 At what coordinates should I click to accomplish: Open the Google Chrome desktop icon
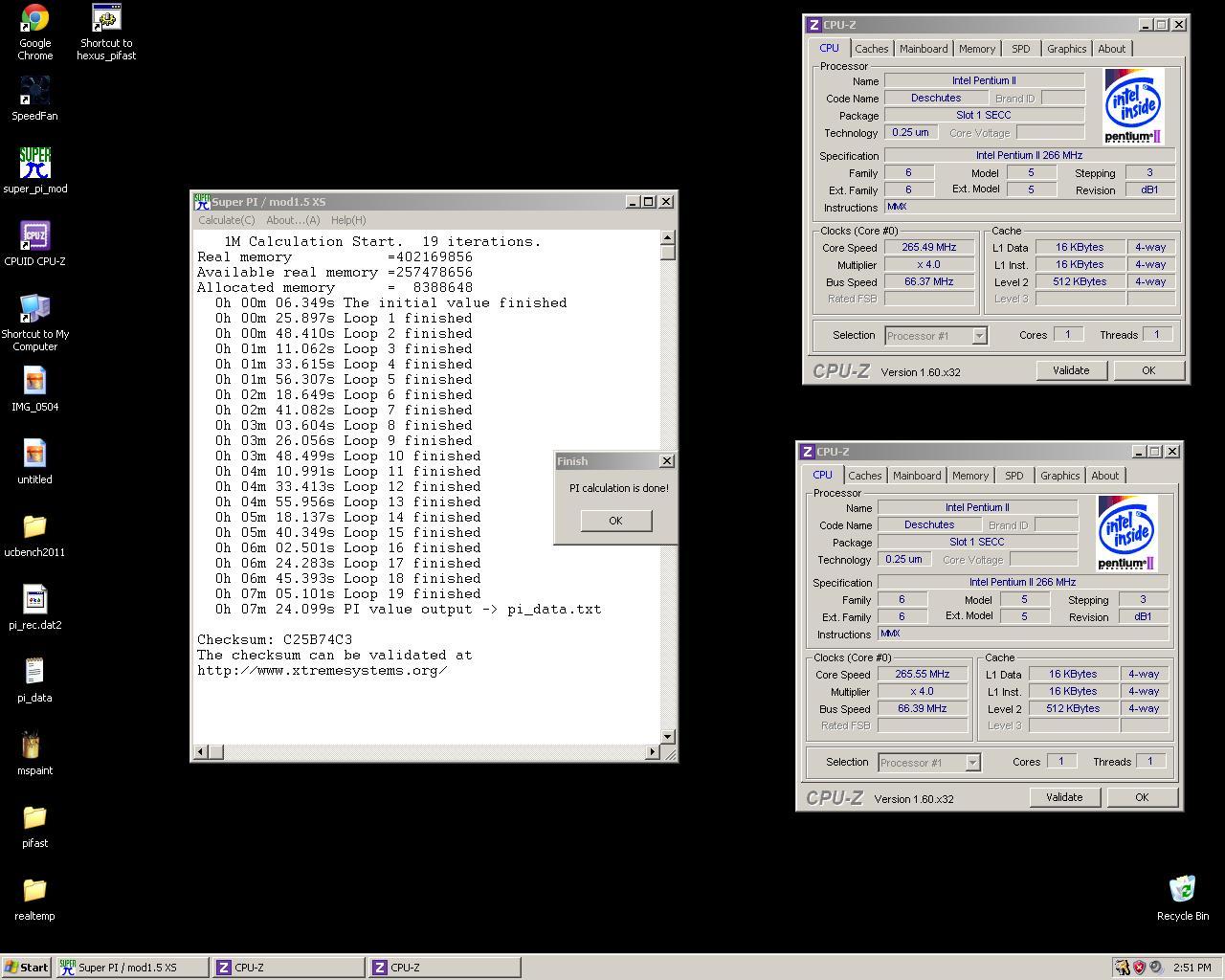tap(34, 19)
